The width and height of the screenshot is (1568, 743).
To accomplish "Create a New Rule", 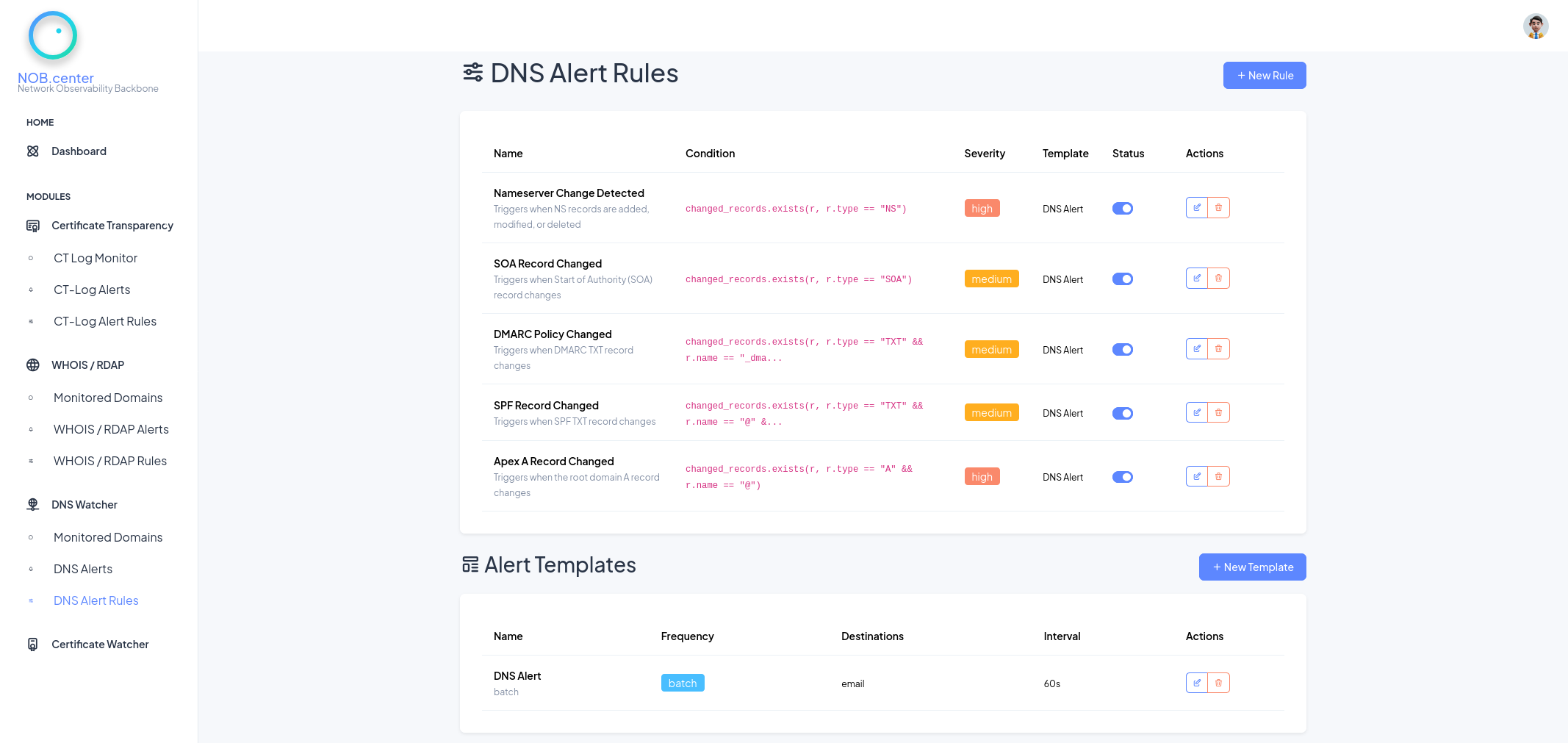I will (x=1265, y=75).
